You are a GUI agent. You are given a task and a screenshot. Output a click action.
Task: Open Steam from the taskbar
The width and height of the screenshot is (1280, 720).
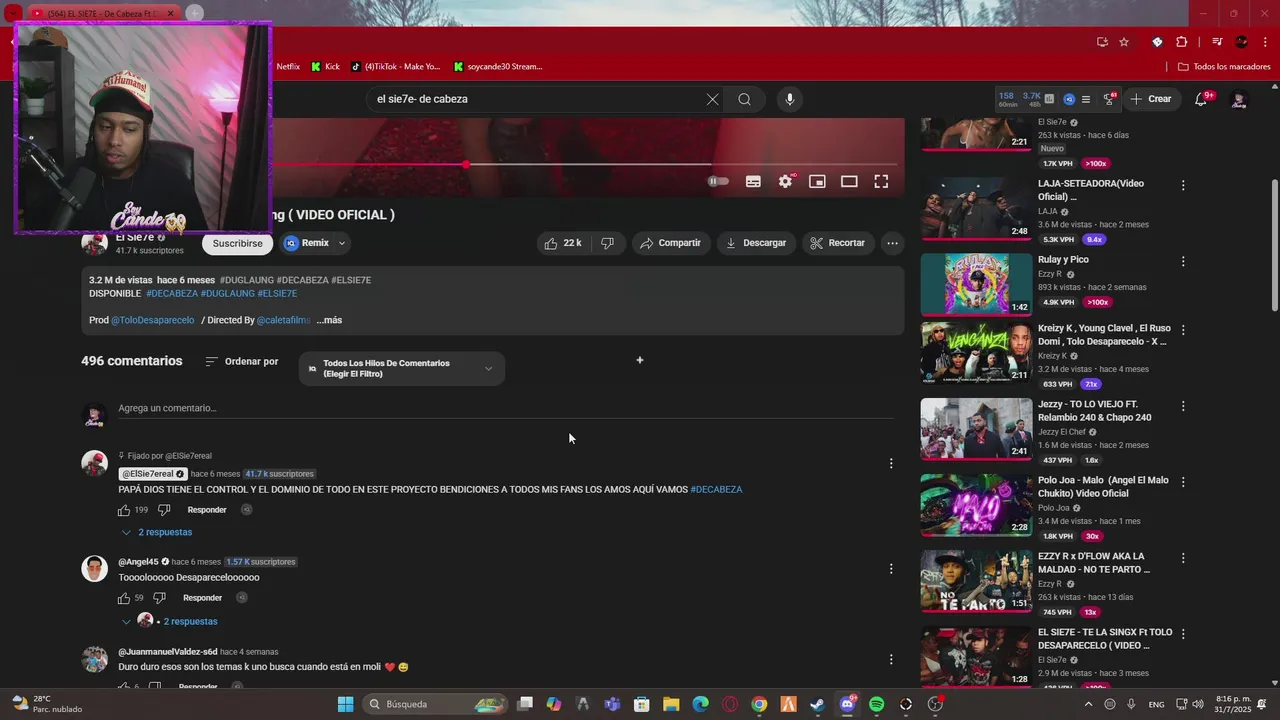tap(817, 704)
